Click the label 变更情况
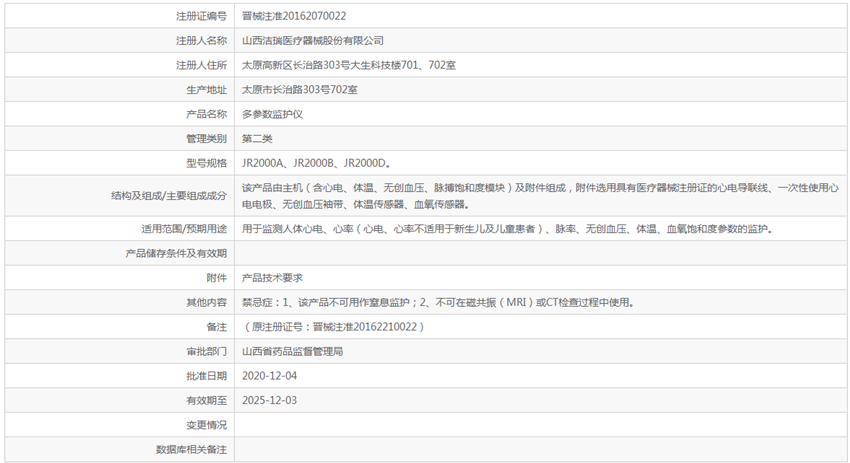The image size is (850, 463). 207,425
